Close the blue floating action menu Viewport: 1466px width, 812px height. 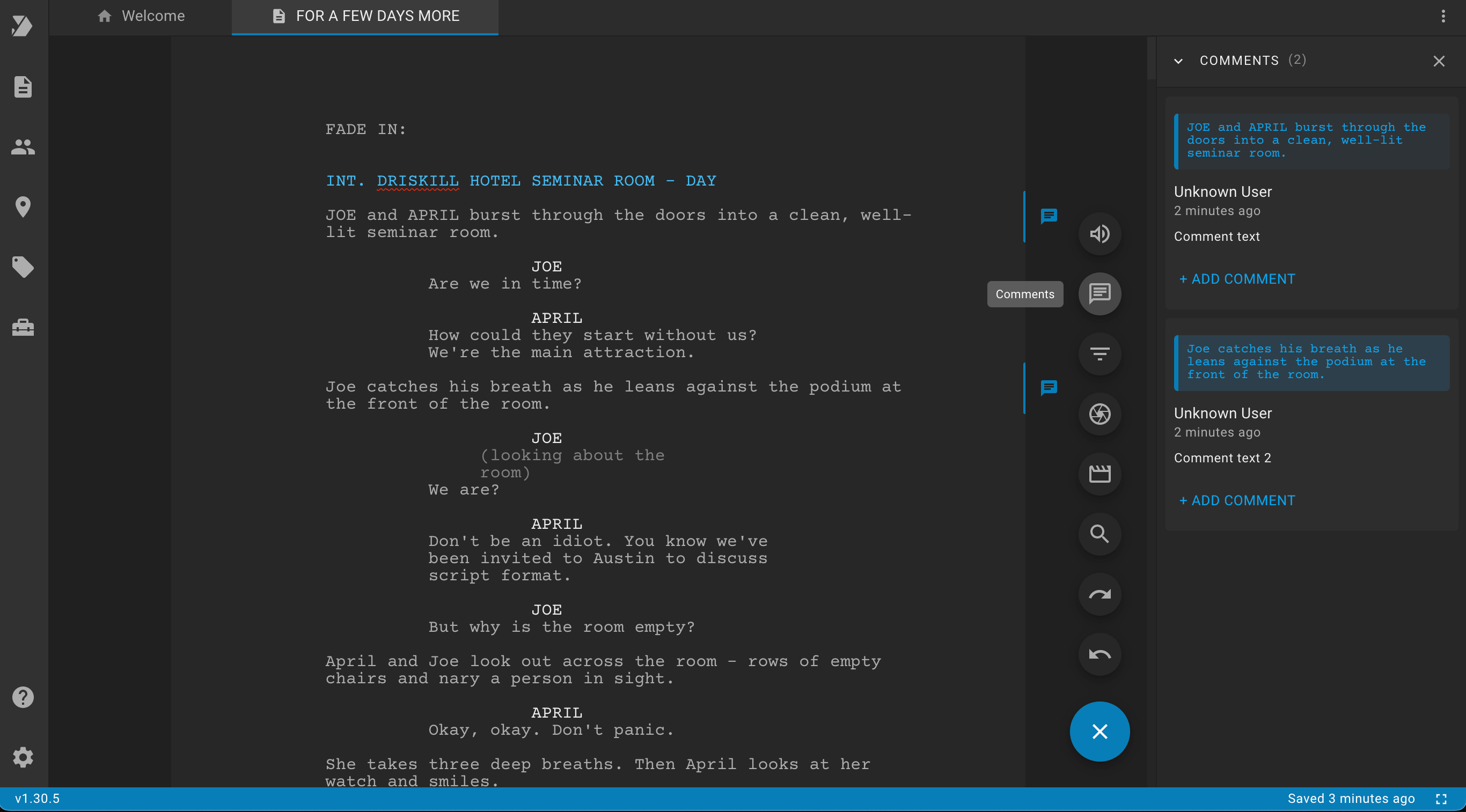click(1099, 731)
